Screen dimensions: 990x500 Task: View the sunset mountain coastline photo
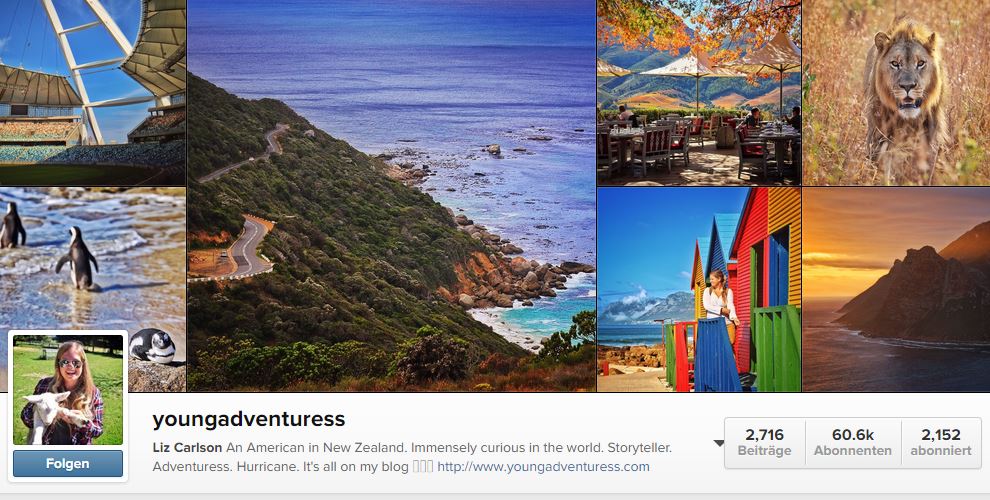pyautogui.click(x=896, y=289)
